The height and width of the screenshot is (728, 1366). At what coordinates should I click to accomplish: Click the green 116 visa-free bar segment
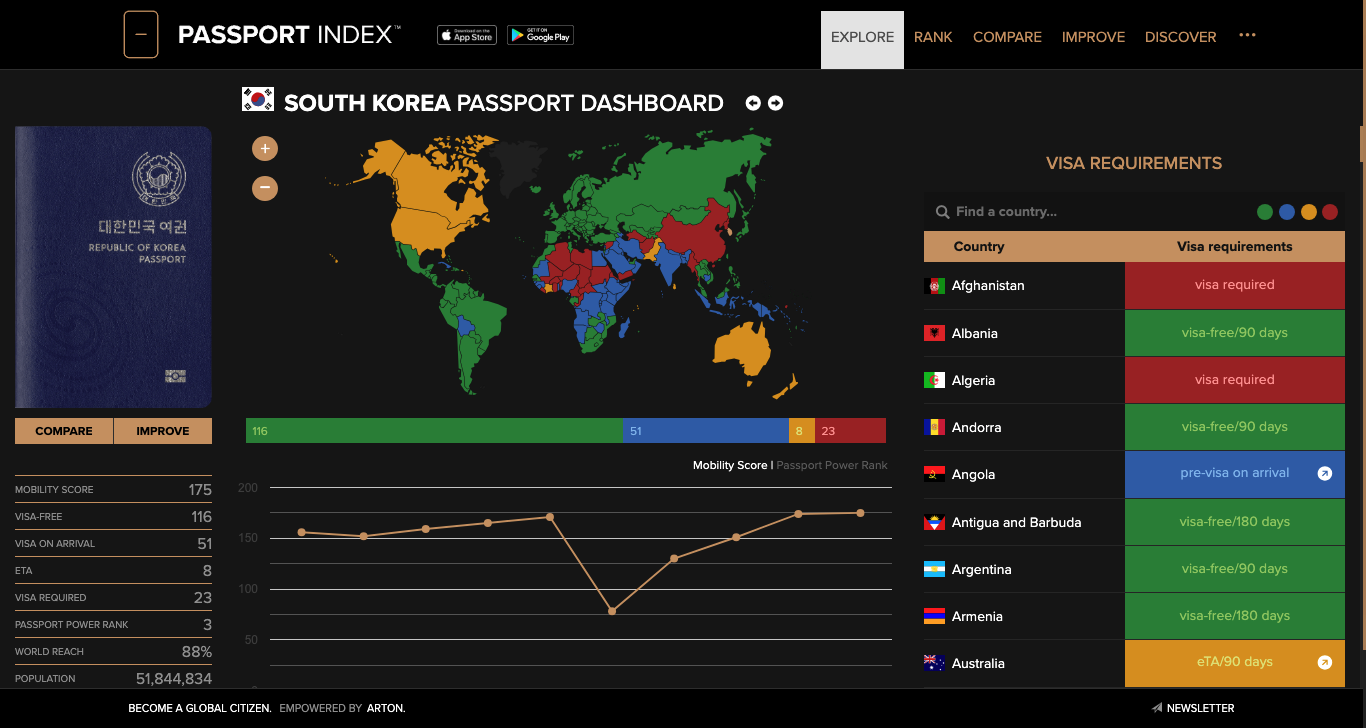(x=434, y=431)
